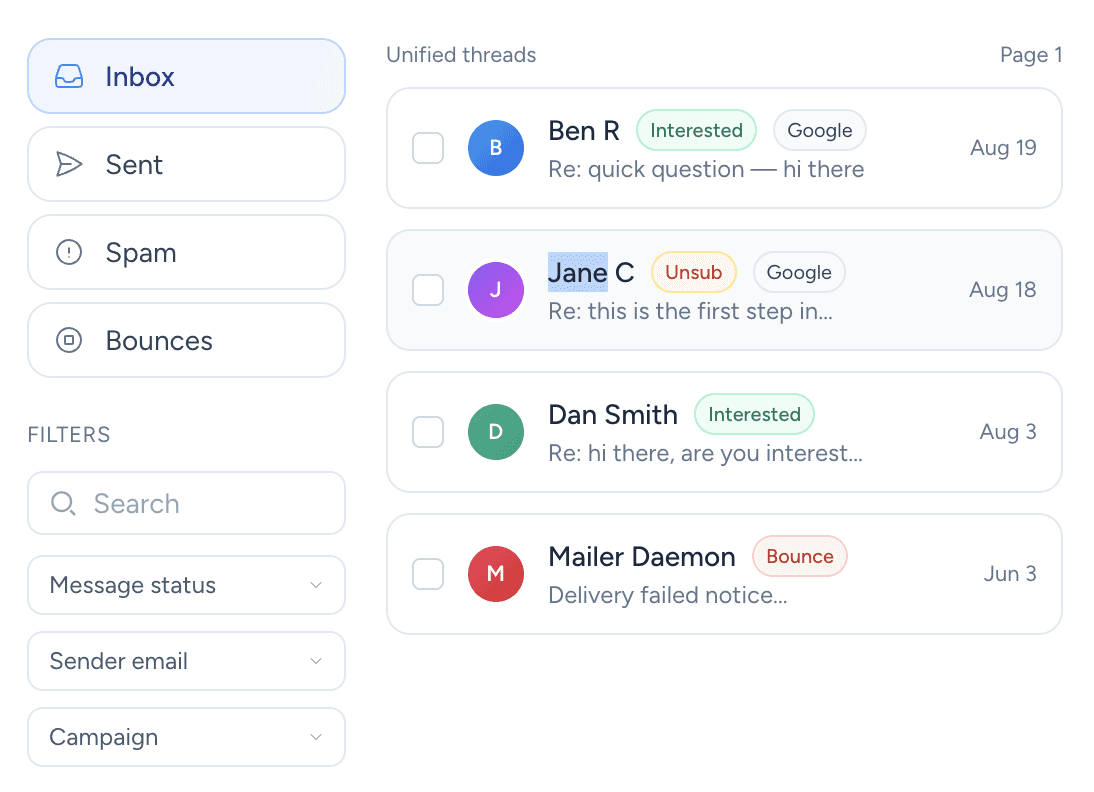Screen dimensions: 1094x792
Task: Click the Interested badge on Ben R's thread
Action: [x=696, y=130]
